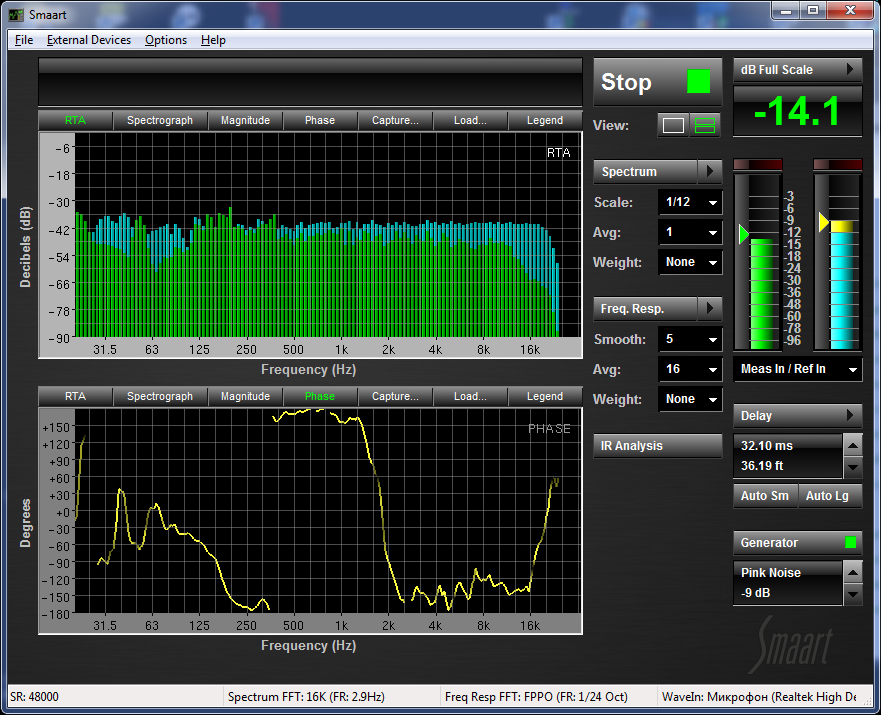Adjust the green measurement input level marker
This screenshot has height=715, width=881.
pyautogui.click(x=743, y=233)
